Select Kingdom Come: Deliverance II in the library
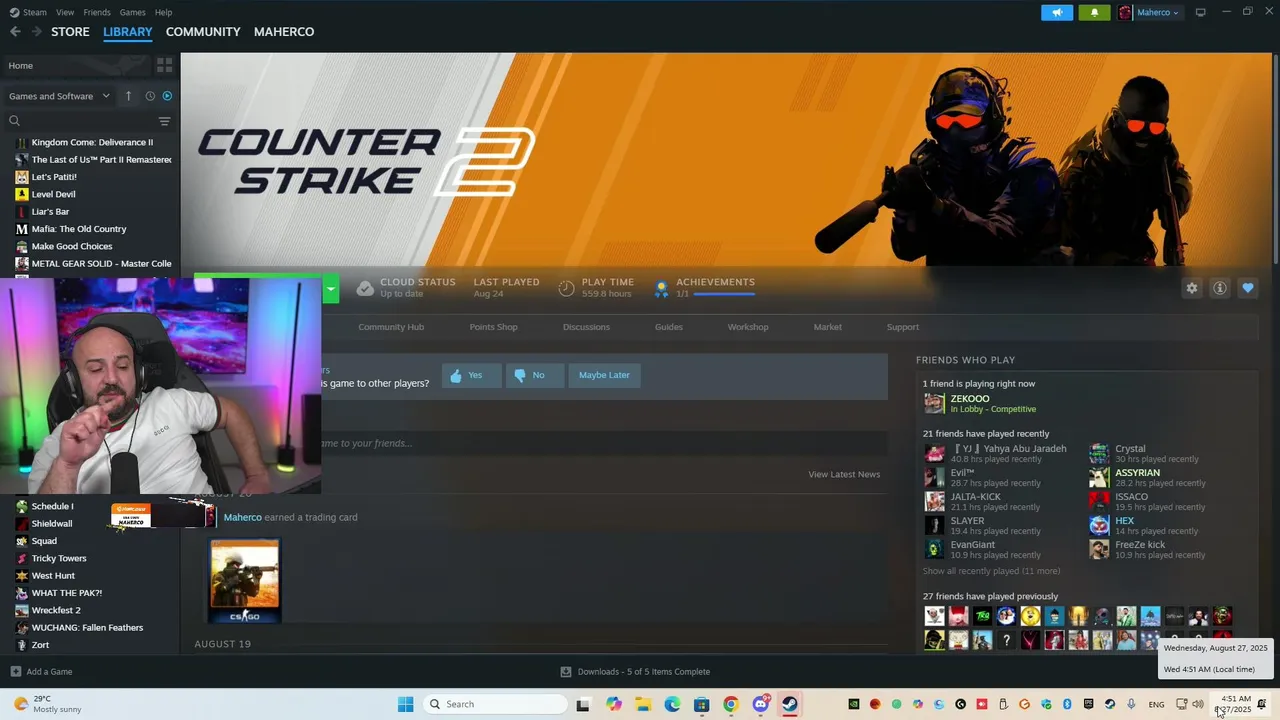This screenshot has width=1280, height=720. (x=92, y=142)
